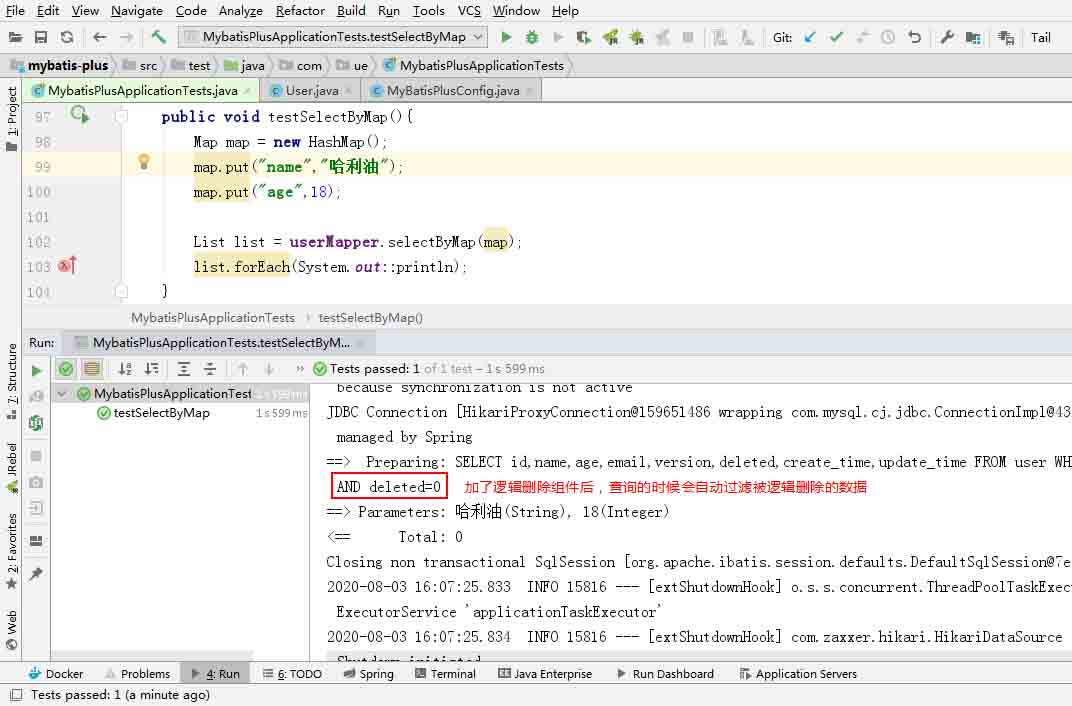The width and height of the screenshot is (1072, 706).
Task: Open the Terminal tool window
Action: (446, 674)
